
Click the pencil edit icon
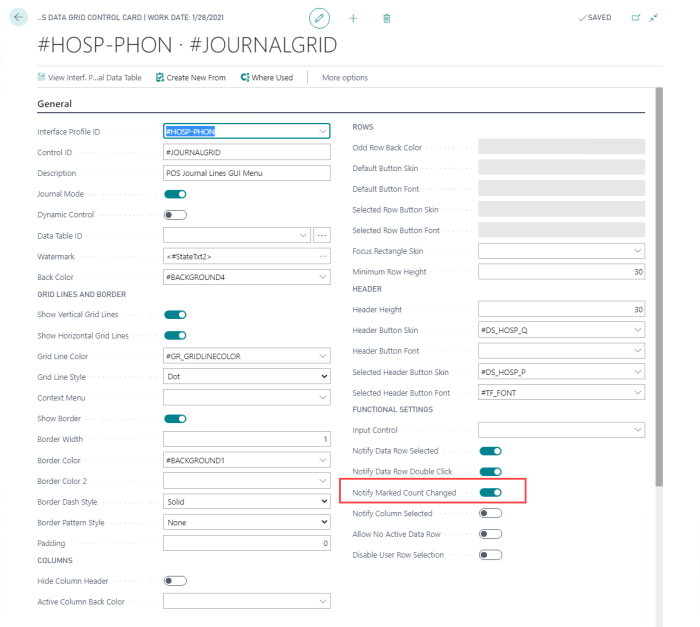pyautogui.click(x=319, y=18)
